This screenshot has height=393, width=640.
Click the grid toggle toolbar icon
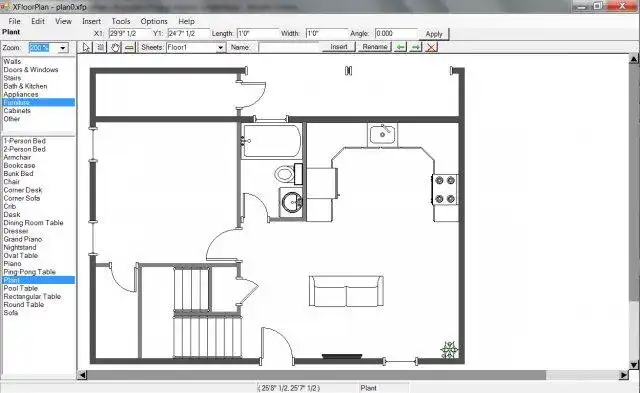(100, 47)
